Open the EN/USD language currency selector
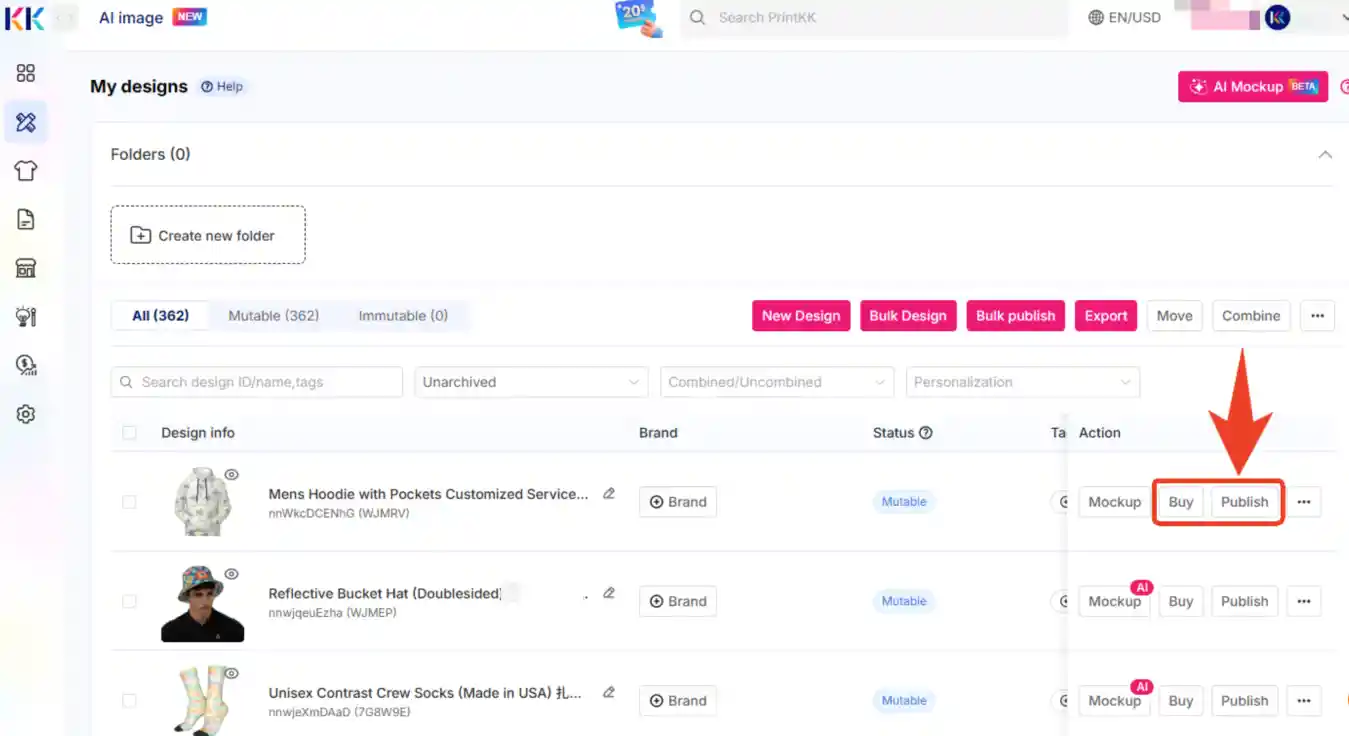The image size is (1349, 736). [1125, 18]
